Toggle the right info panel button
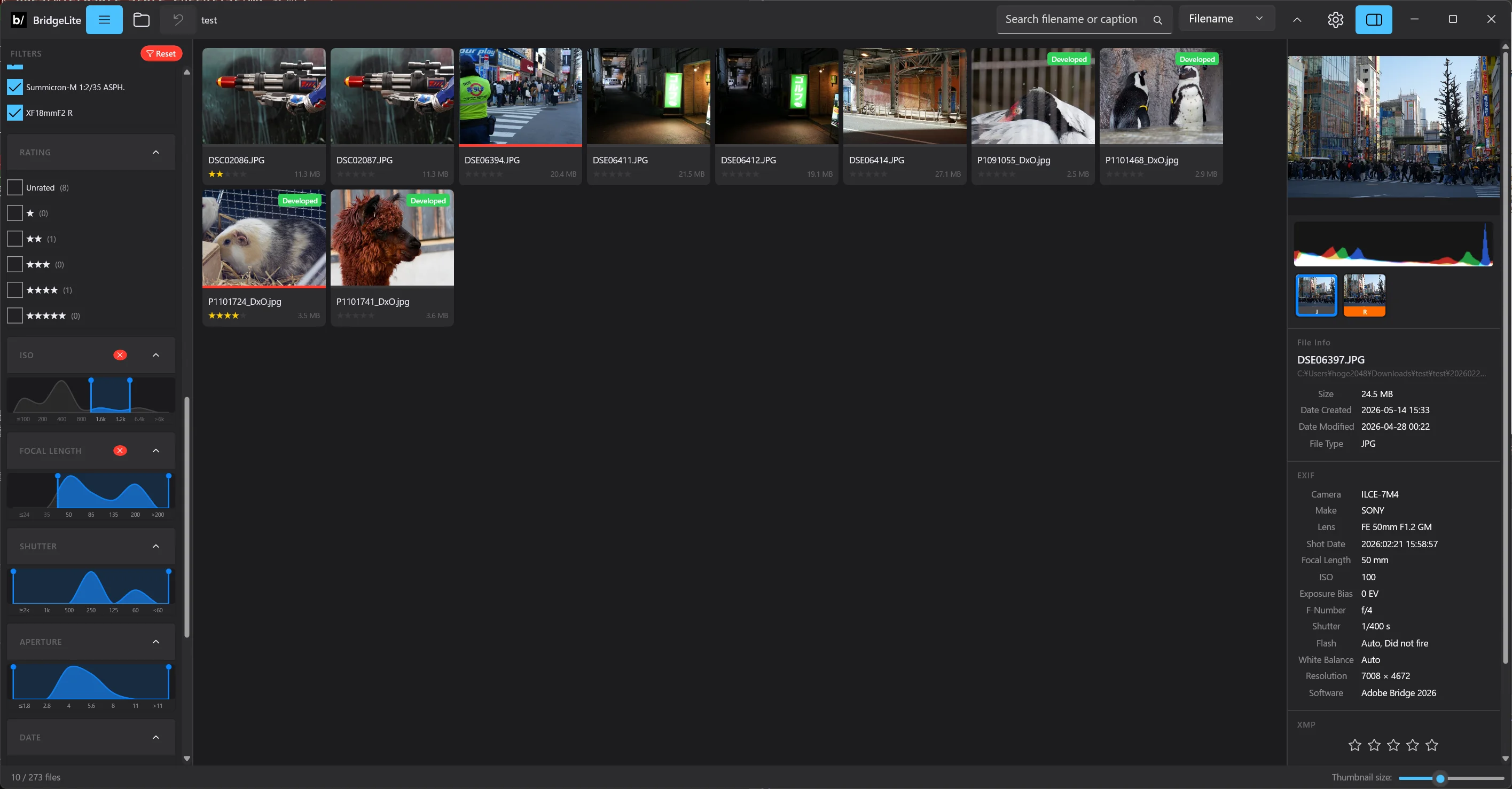Image resolution: width=1512 pixels, height=789 pixels. point(1374,19)
